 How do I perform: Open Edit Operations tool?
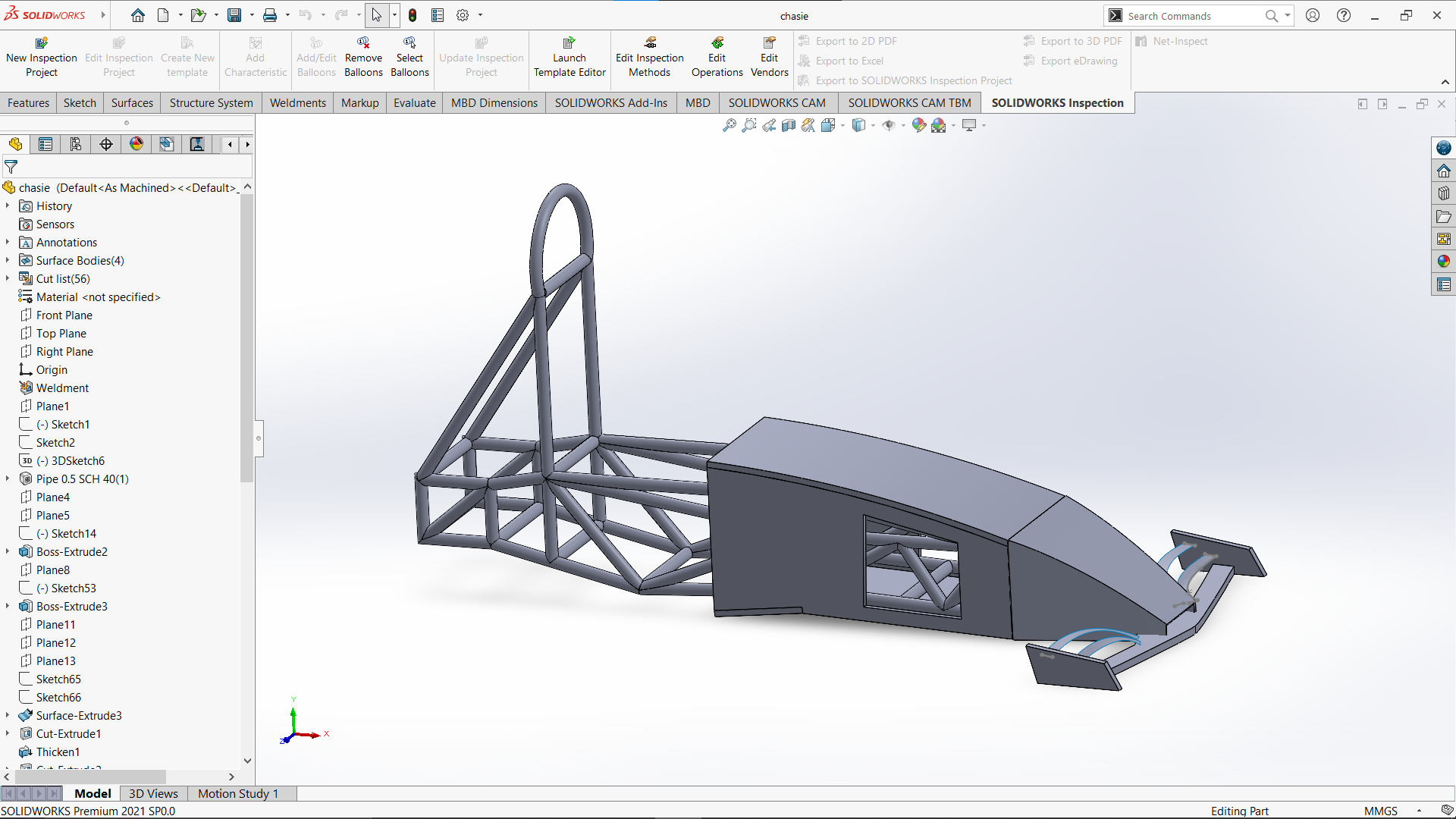coord(717,57)
